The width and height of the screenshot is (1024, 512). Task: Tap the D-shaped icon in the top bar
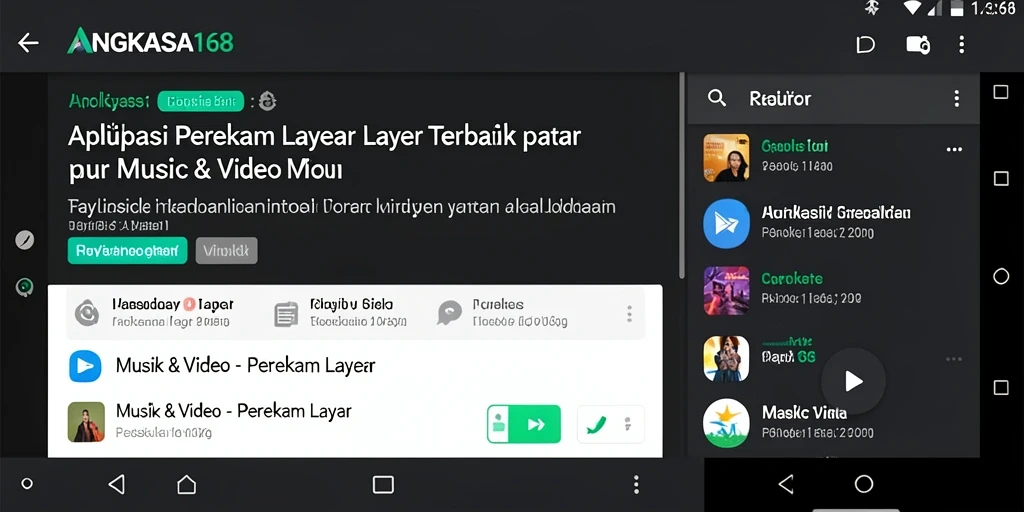(x=865, y=44)
